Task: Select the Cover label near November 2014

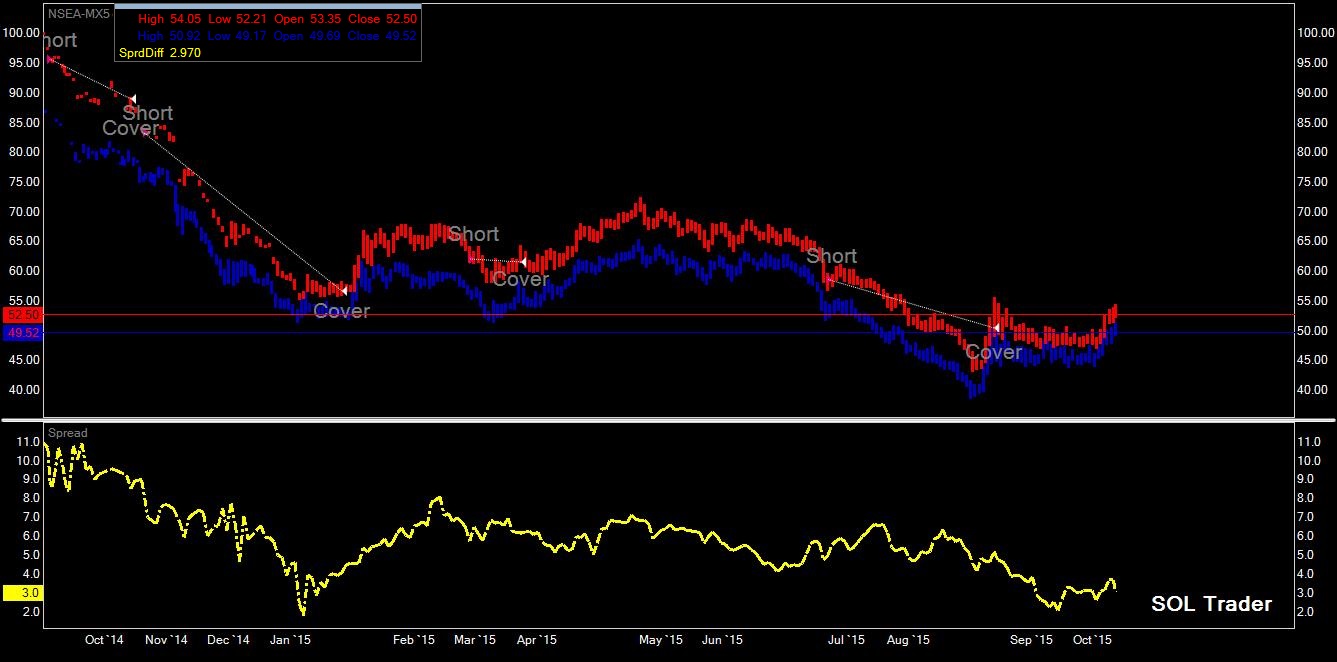Action: pos(130,129)
